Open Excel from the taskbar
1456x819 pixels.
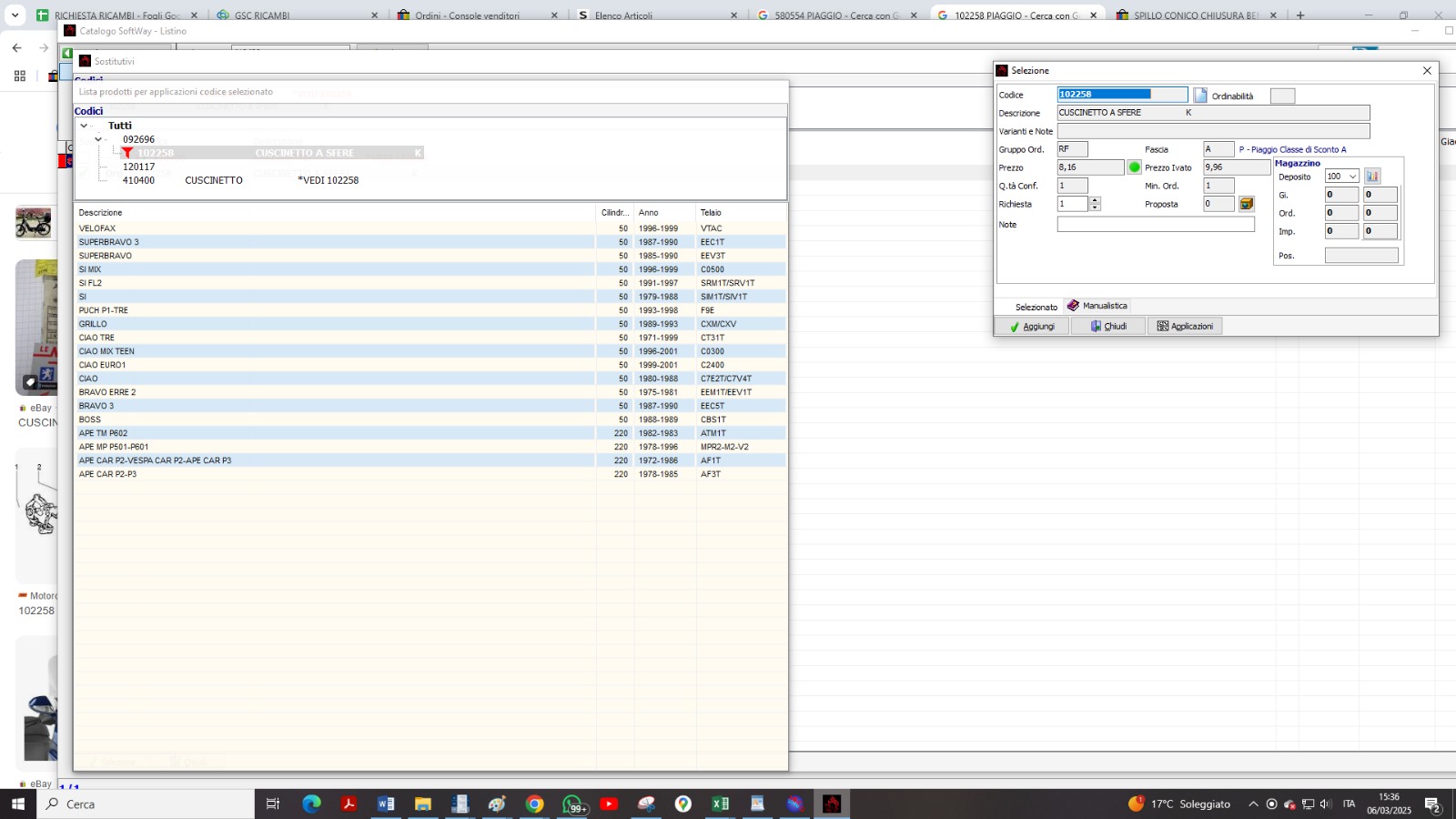(x=720, y=804)
